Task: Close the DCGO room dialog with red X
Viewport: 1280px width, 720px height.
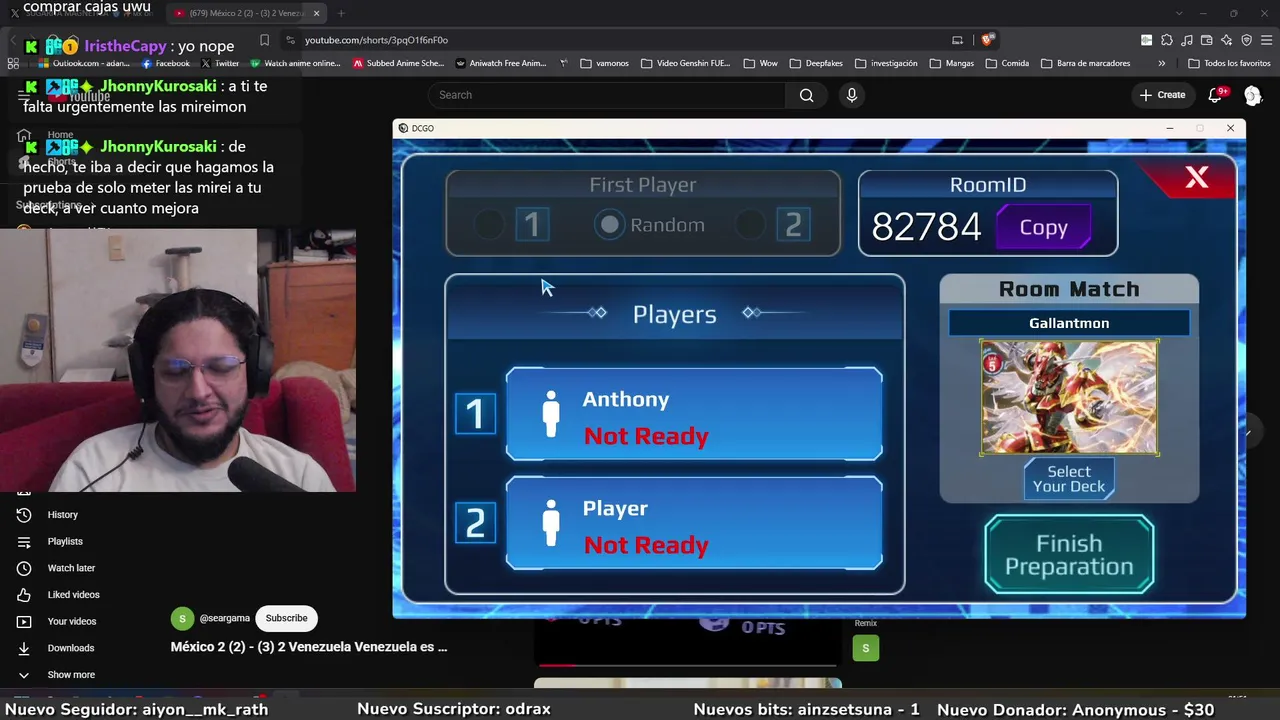Action: (1196, 178)
